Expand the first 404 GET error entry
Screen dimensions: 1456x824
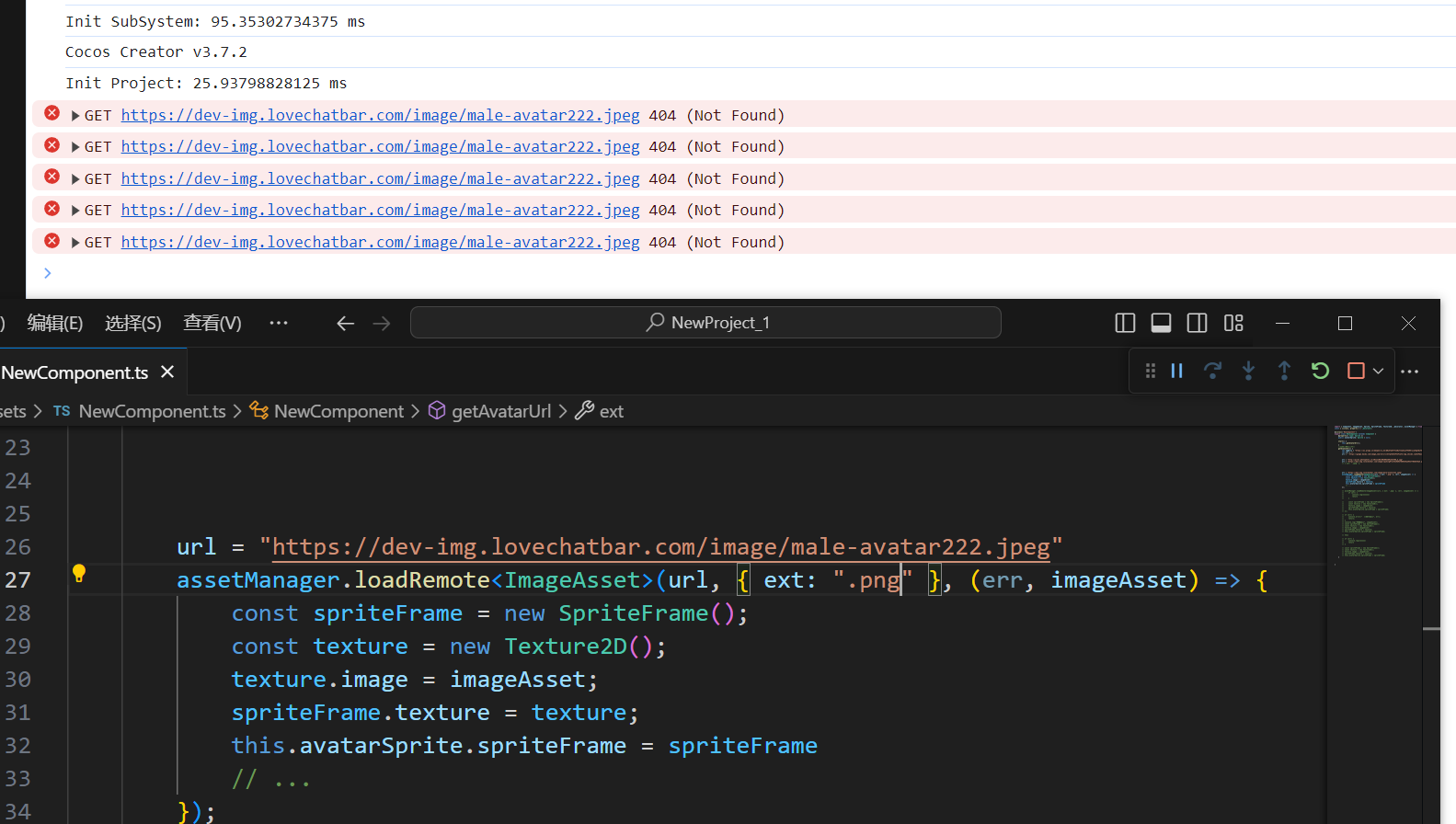point(75,116)
